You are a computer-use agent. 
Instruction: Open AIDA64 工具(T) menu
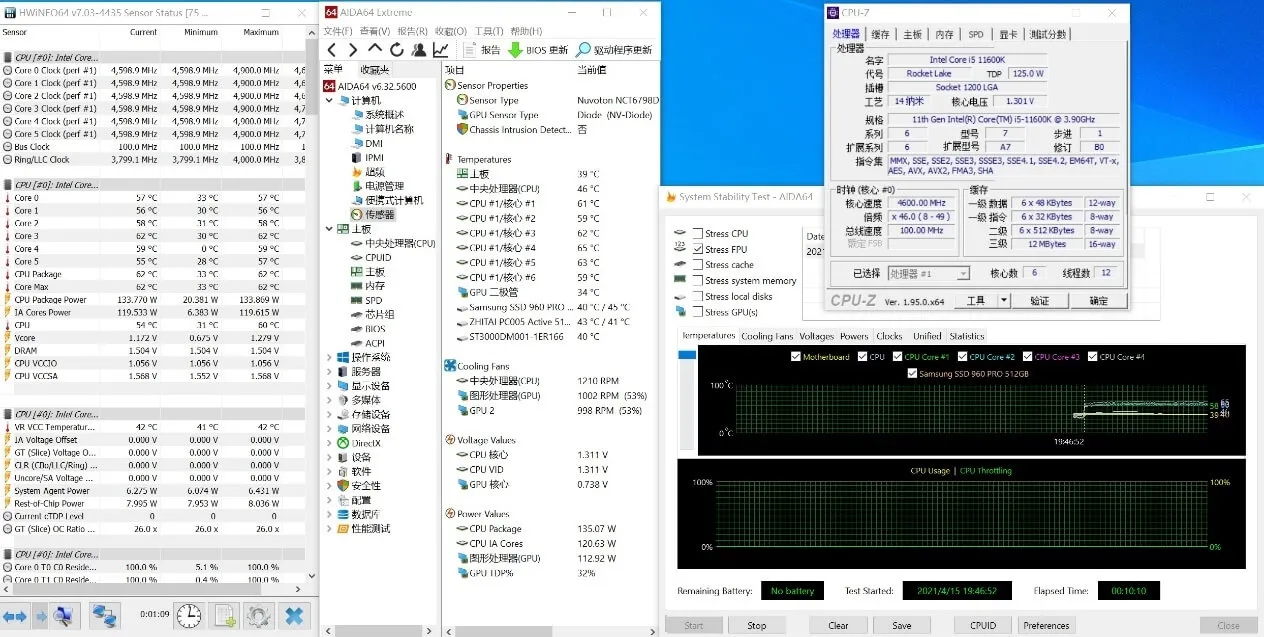coord(489,31)
